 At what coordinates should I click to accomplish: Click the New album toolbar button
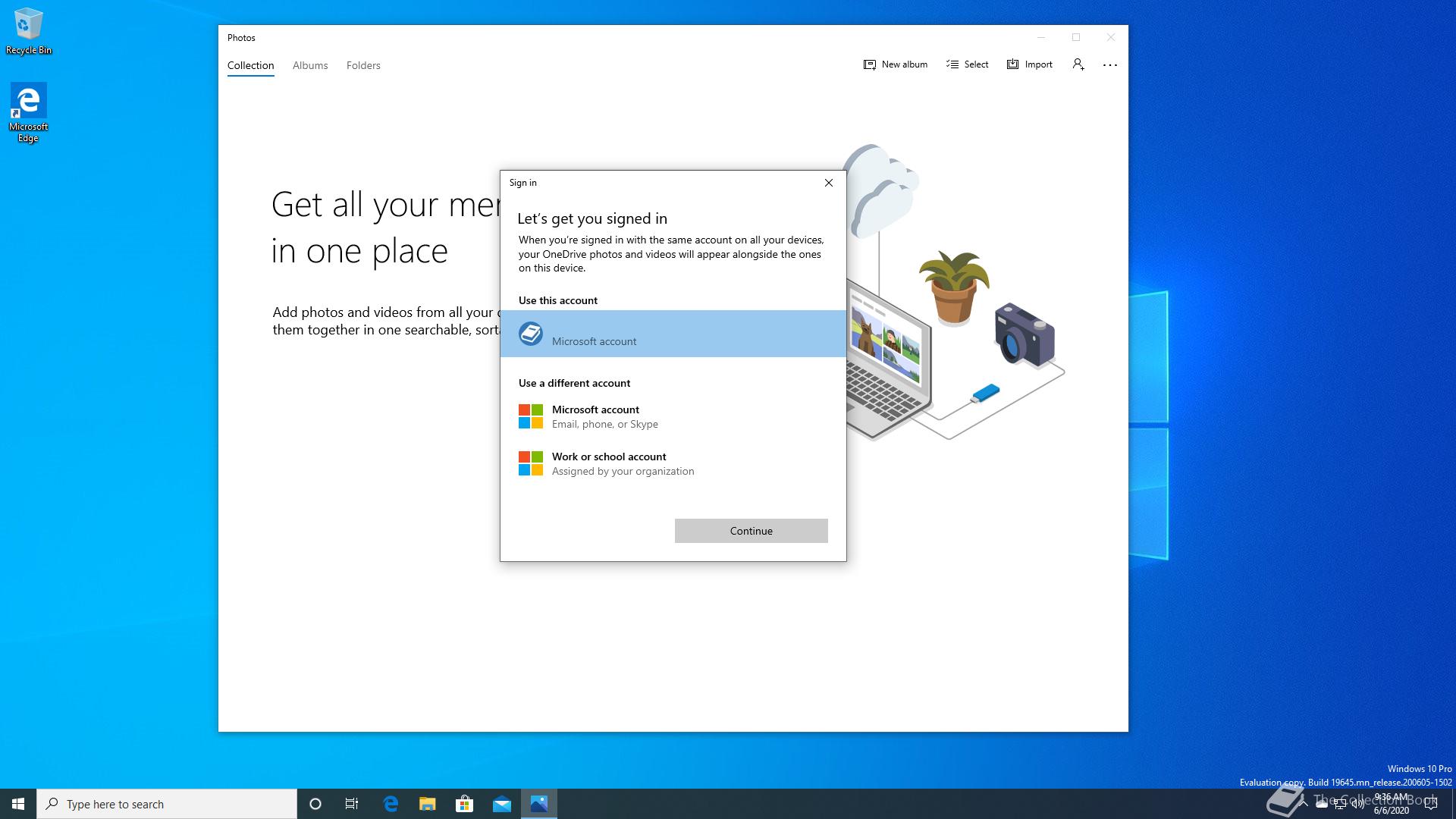click(896, 64)
